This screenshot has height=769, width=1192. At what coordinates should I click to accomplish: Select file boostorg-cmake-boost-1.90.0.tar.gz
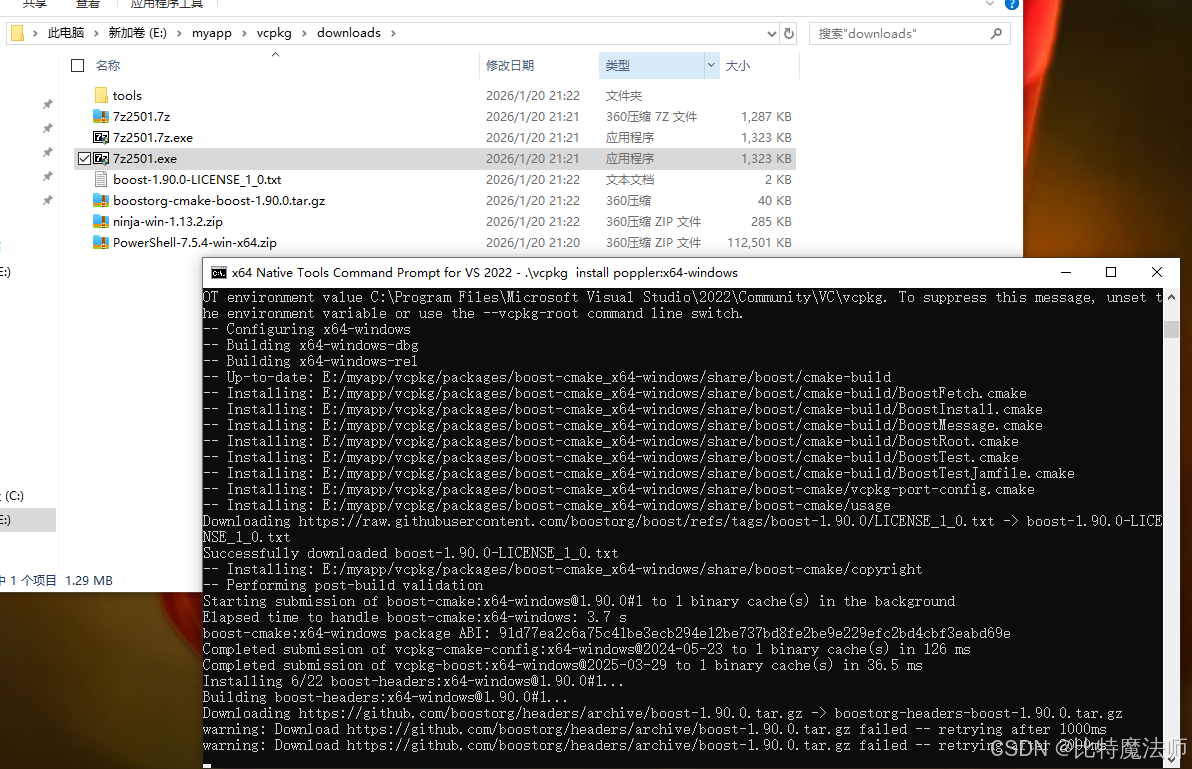pyautogui.click(x=219, y=201)
